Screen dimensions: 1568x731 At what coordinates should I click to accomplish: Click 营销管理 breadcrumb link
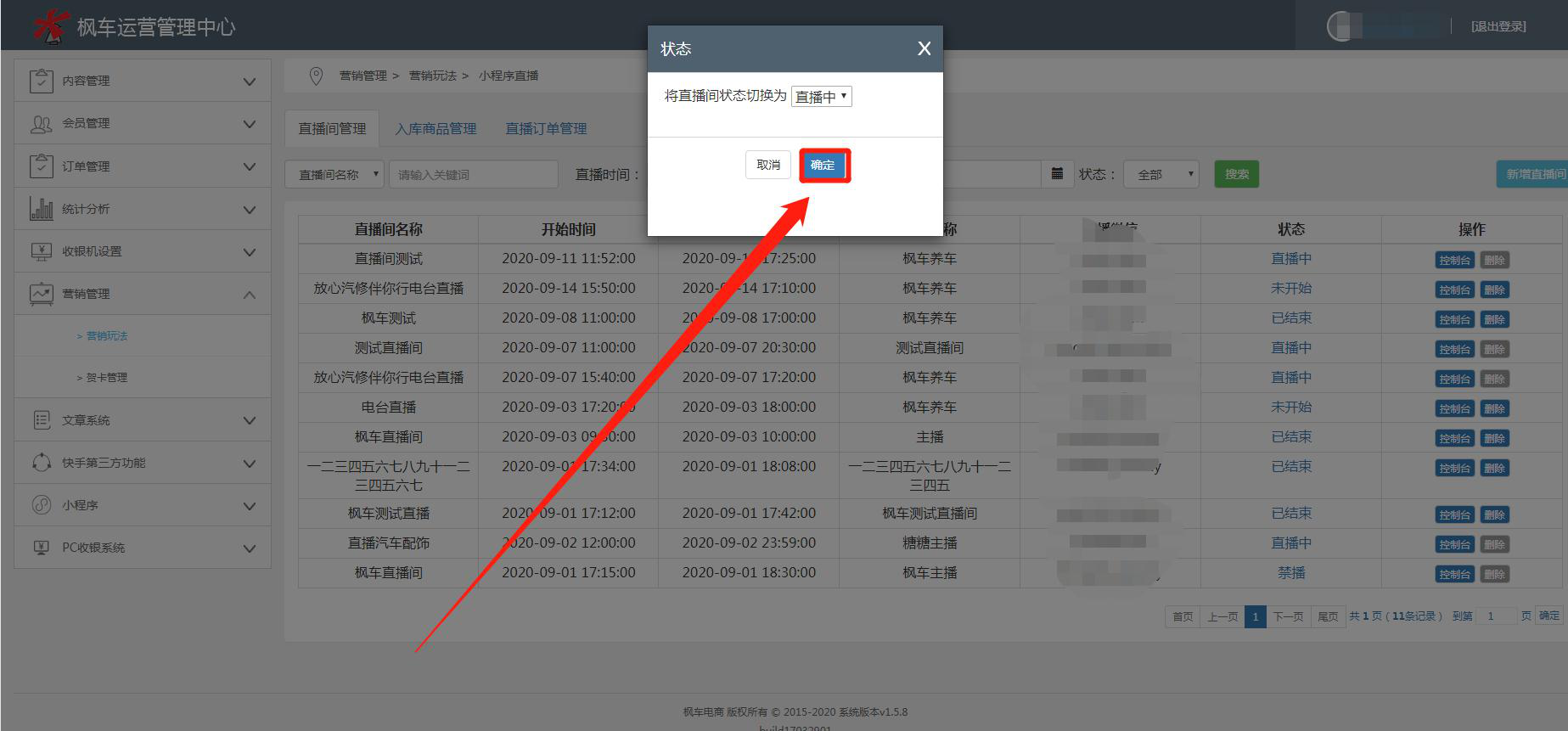[362, 76]
